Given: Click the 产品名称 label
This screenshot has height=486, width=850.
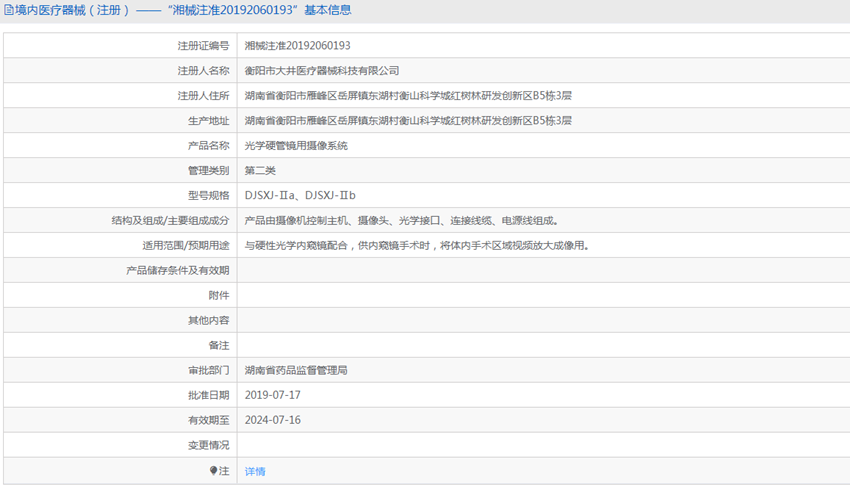Looking at the screenshot, I should tap(208, 145).
